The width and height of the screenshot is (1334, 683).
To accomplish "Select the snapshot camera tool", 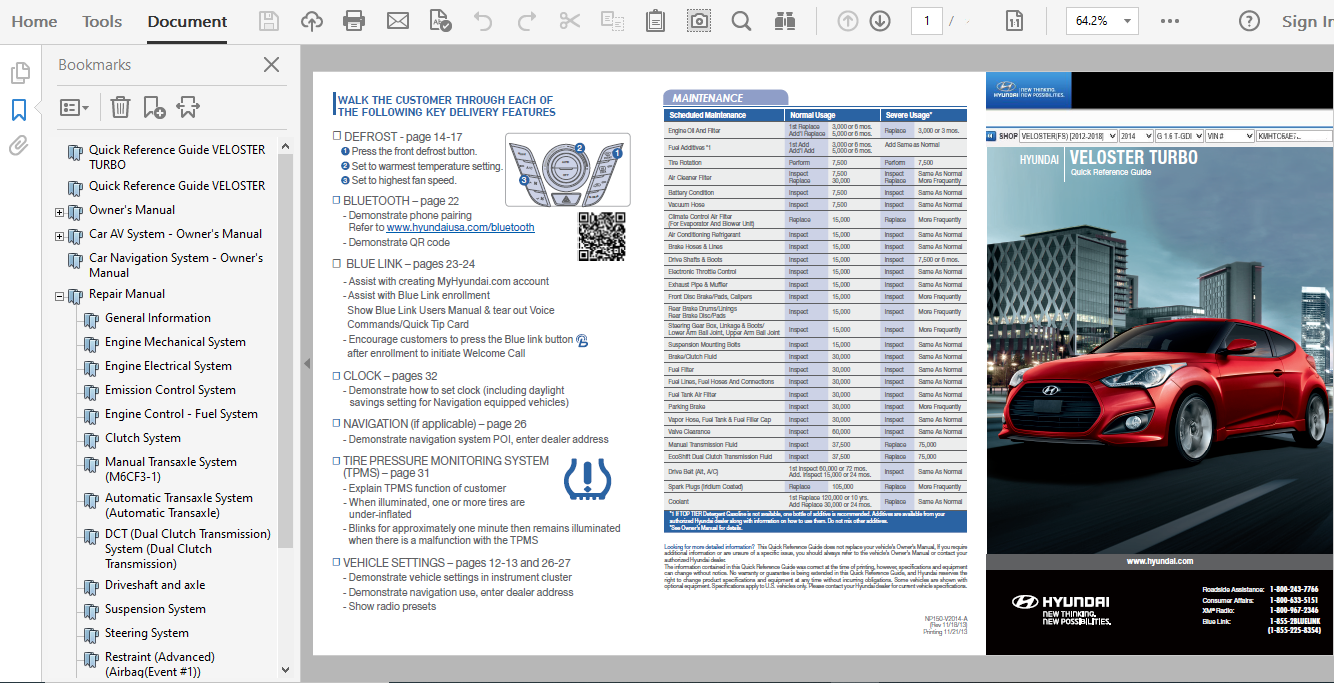I will [x=699, y=21].
